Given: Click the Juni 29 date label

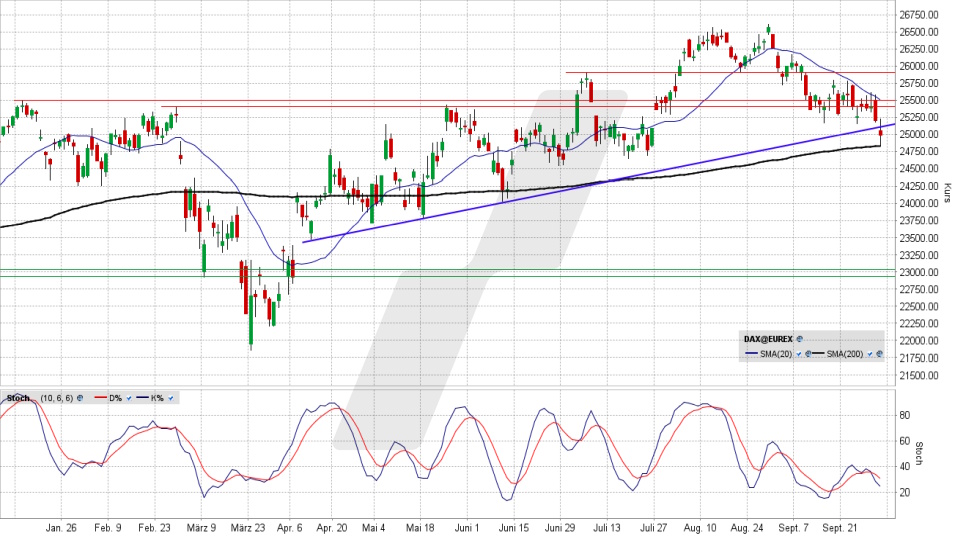Looking at the screenshot, I should pyautogui.click(x=560, y=528).
